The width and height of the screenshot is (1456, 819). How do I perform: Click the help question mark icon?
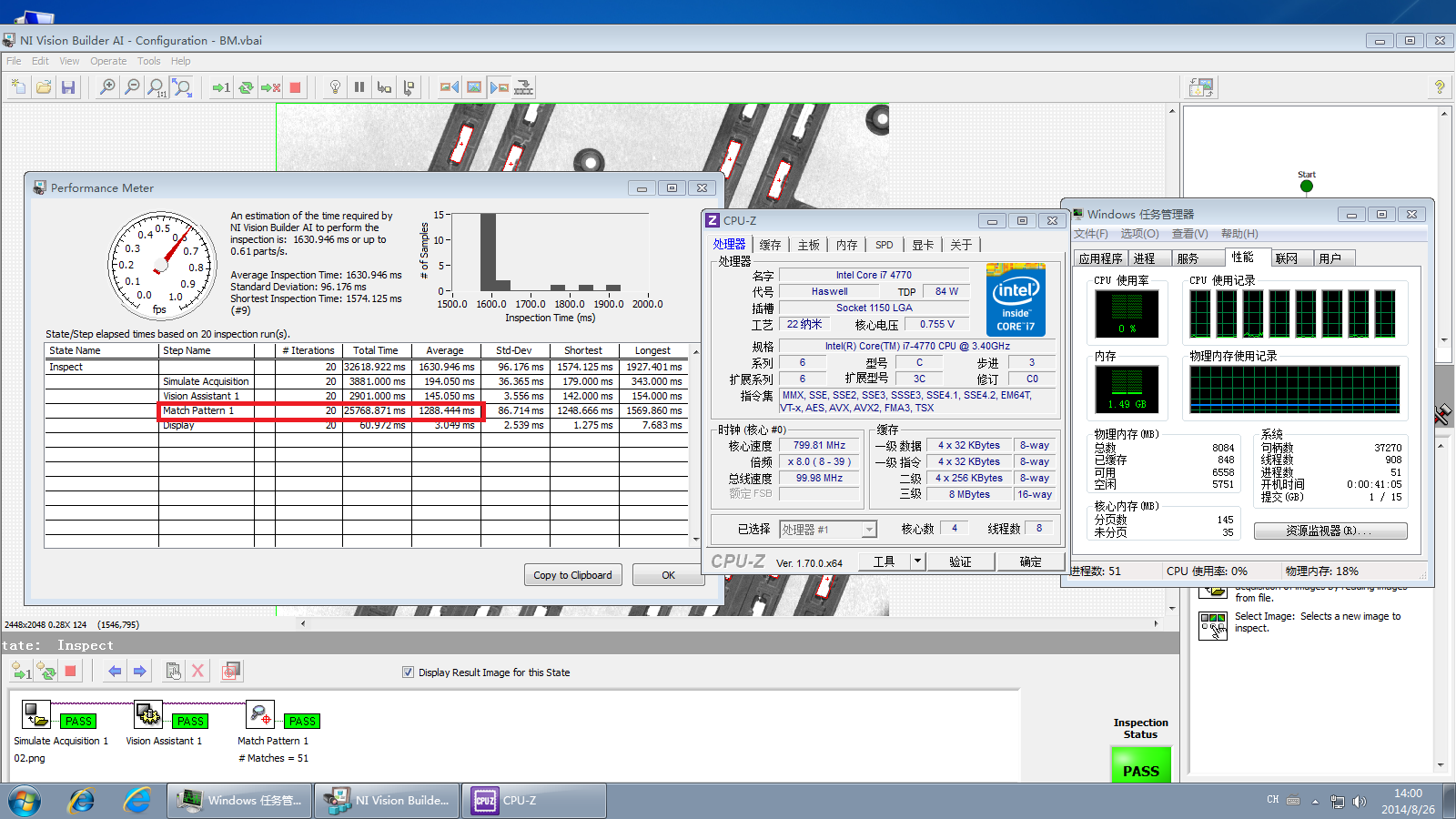coord(1440,87)
